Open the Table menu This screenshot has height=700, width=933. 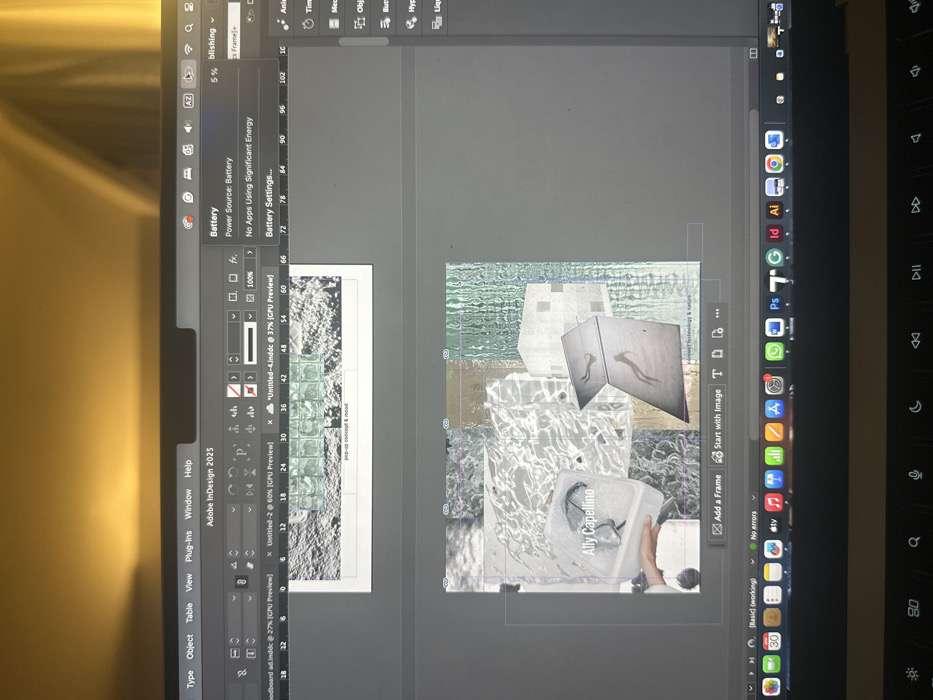pyautogui.click(x=189, y=612)
